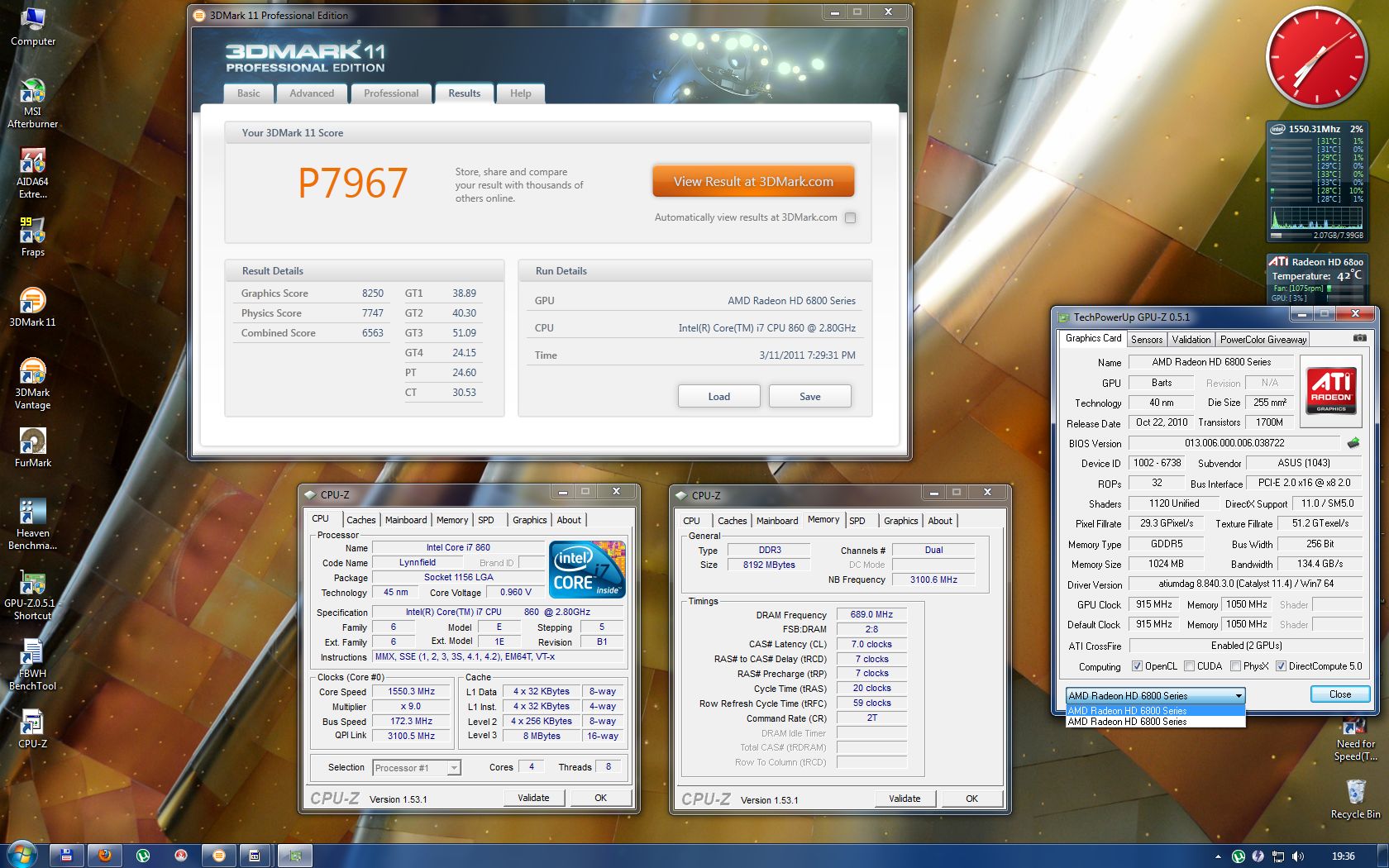Image resolution: width=1389 pixels, height=868 pixels.
Task: Open the Computer desktop icon
Action: point(33,26)
